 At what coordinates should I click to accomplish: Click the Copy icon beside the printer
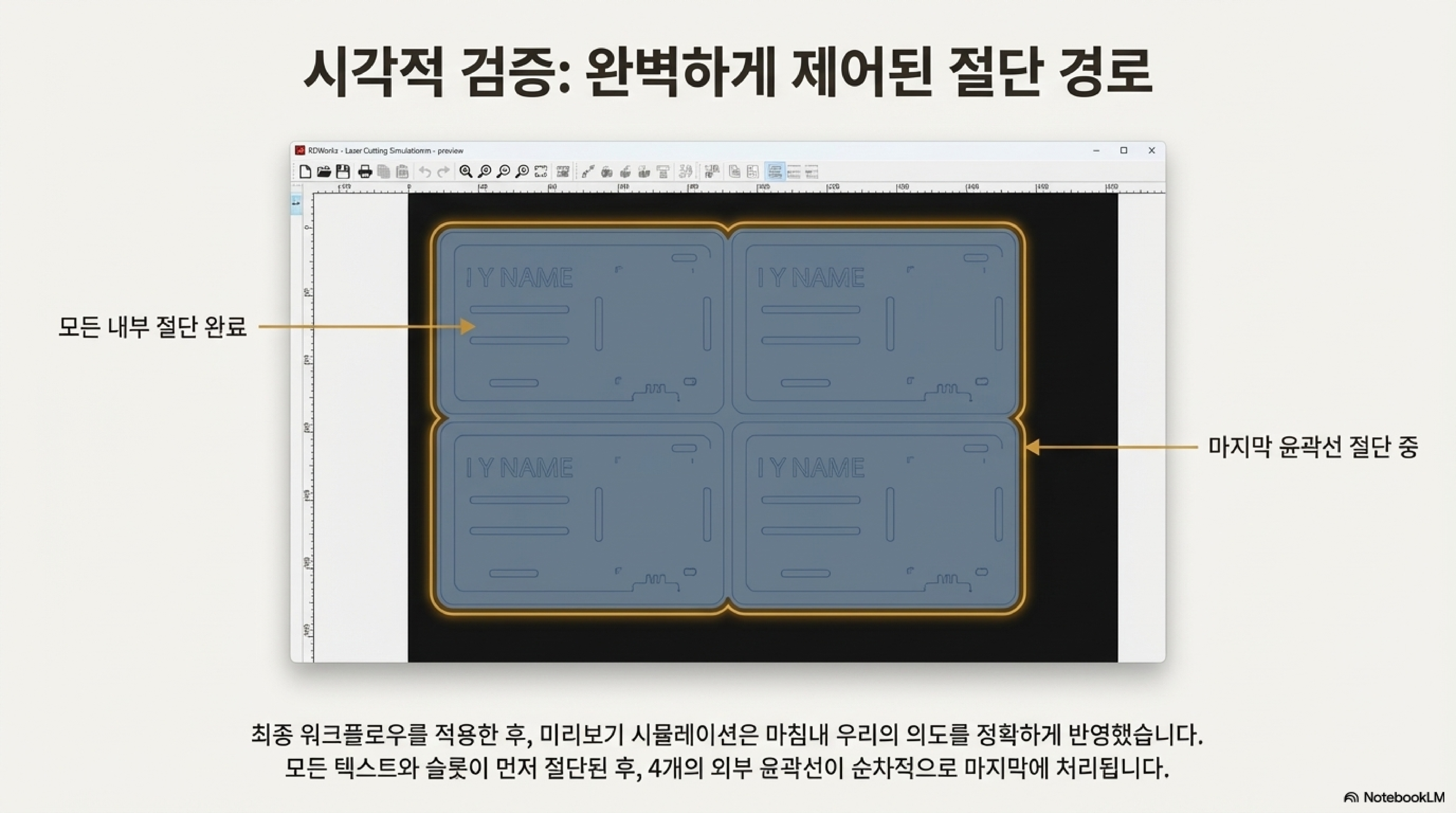pos(384,171)
